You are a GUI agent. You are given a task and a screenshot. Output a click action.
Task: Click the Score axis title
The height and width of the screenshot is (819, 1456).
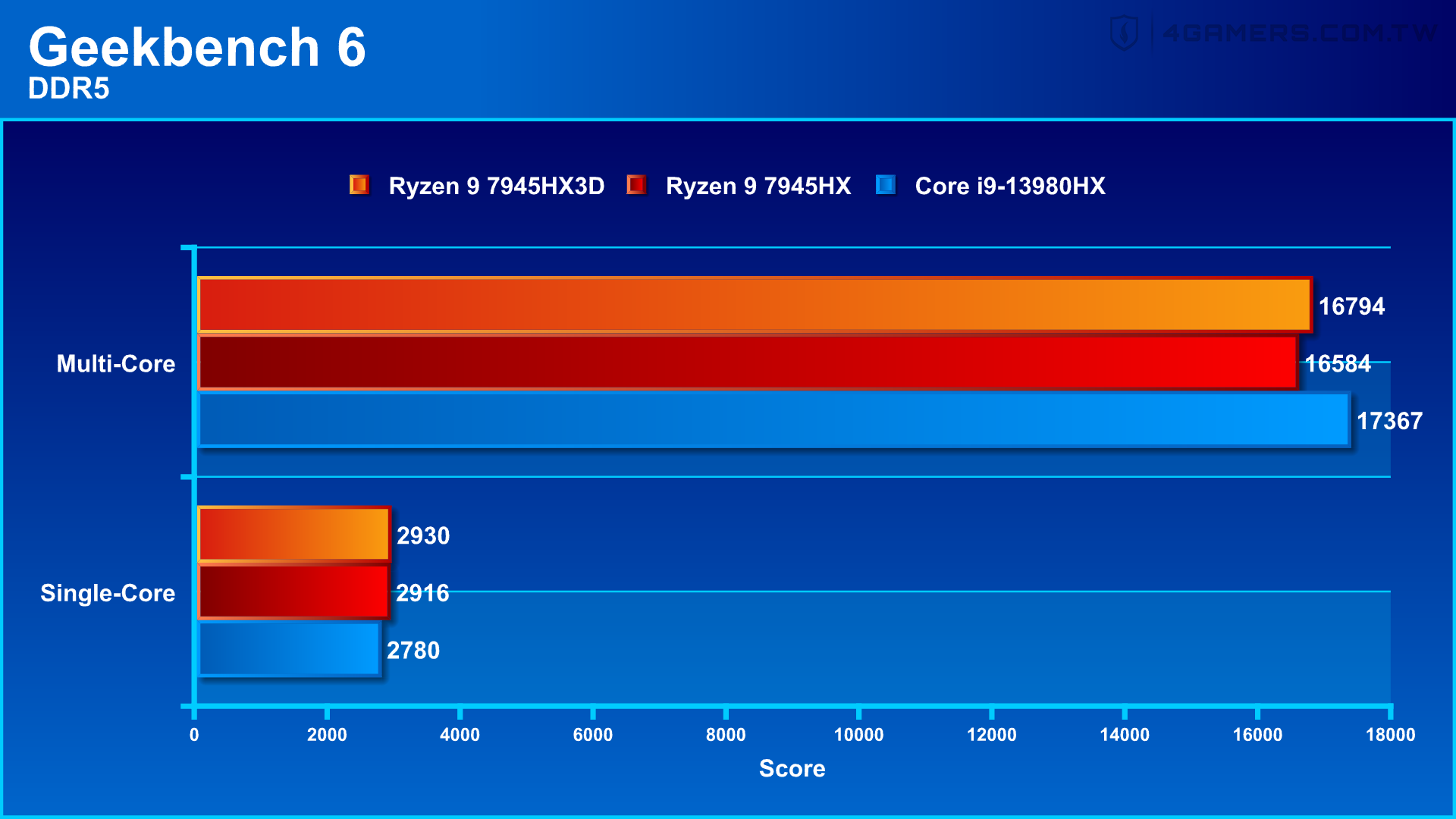[x=792, y=768]
